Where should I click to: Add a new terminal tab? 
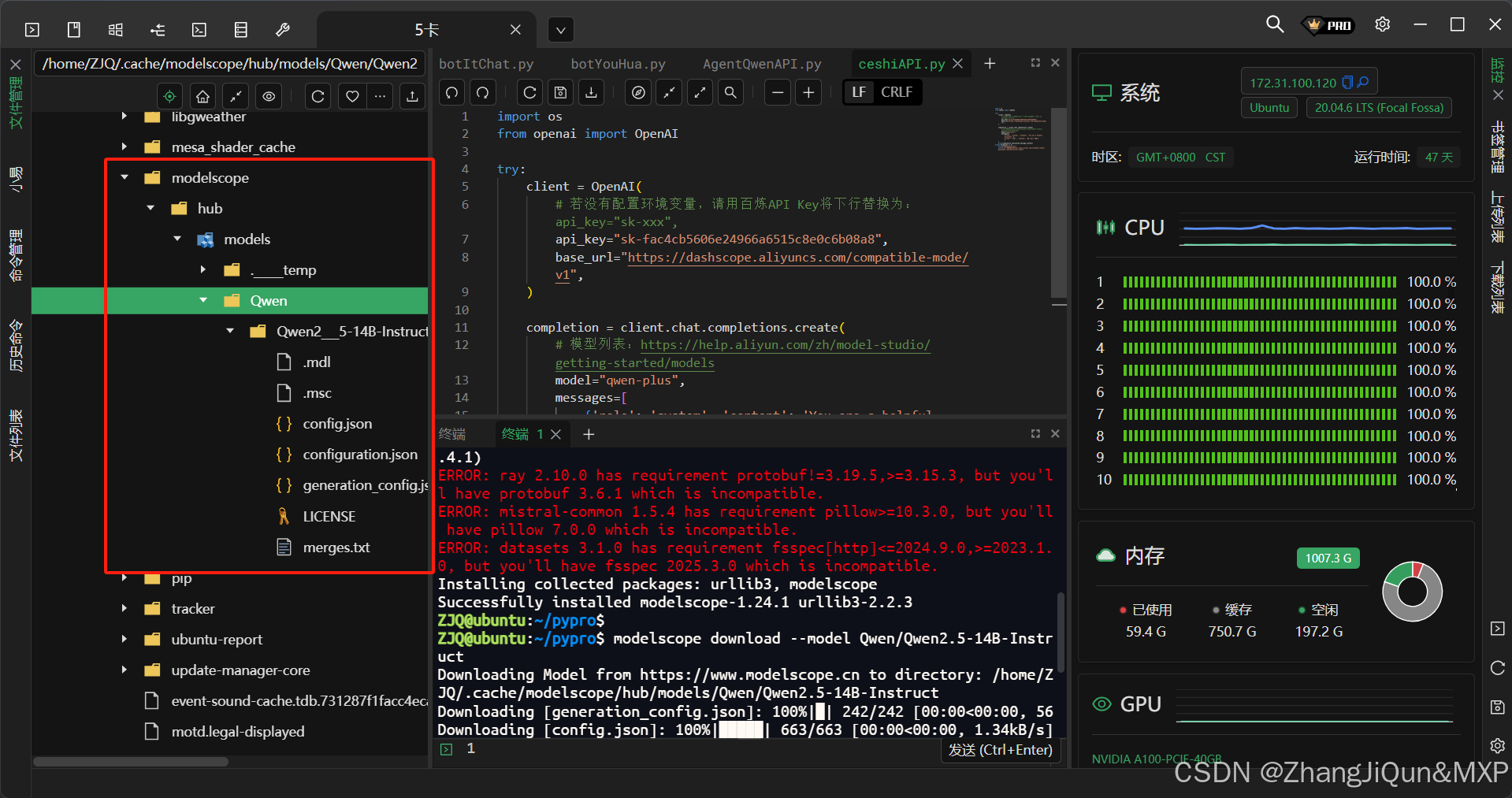(589, 434)
